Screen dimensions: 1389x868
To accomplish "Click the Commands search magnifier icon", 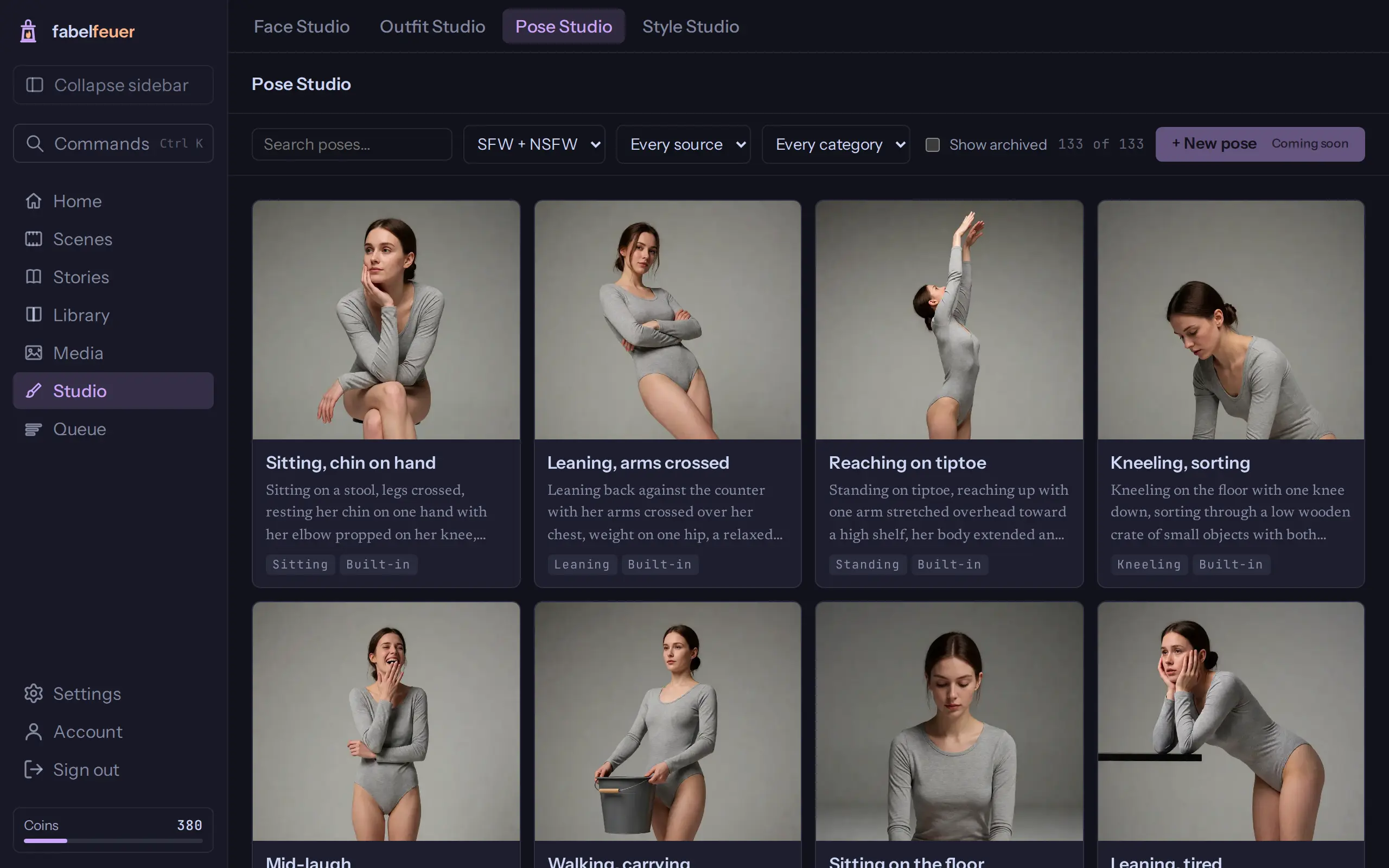I will (x=34, y=144).
